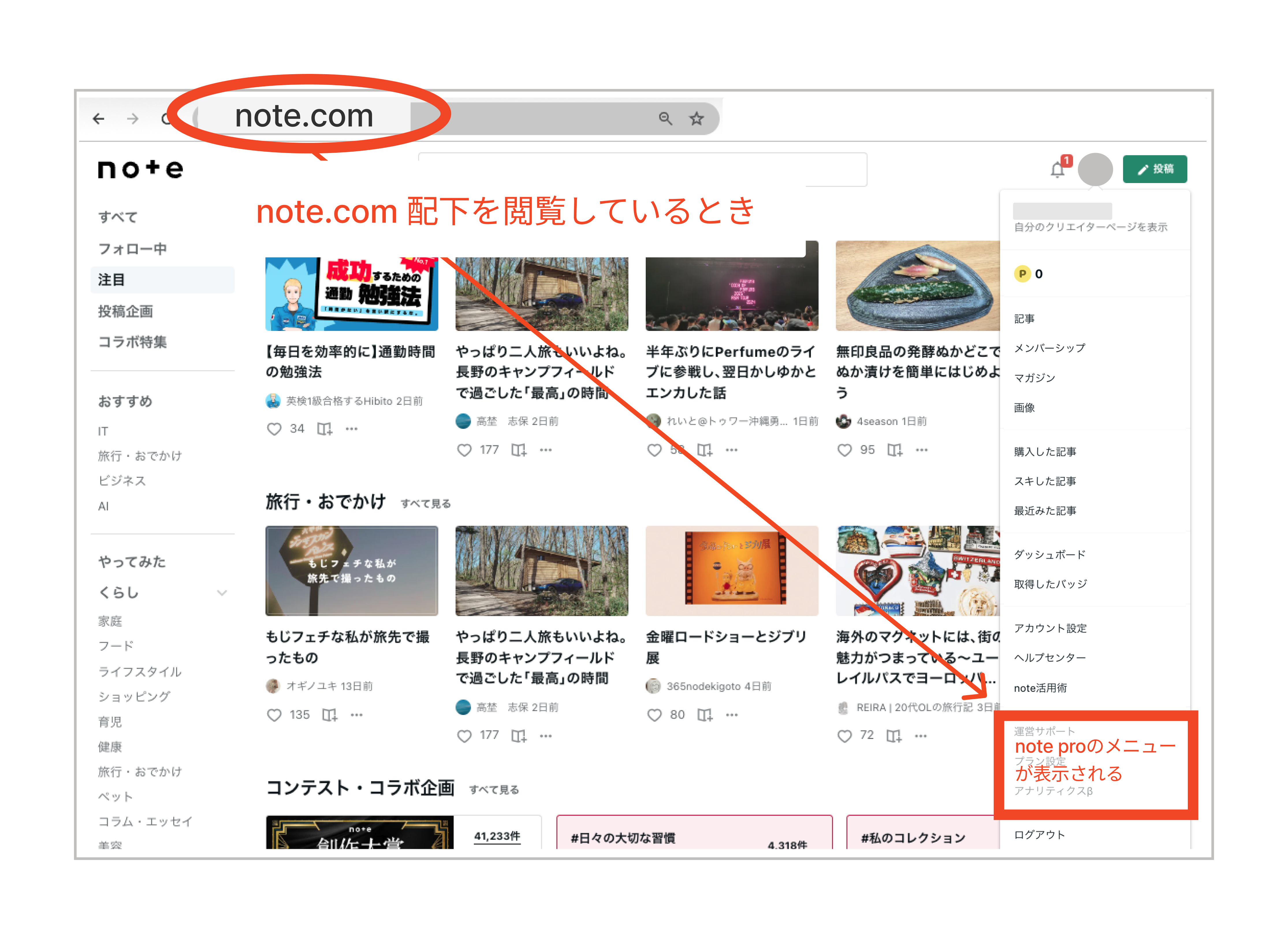Image resolution: width=1288 pixels, height=934 pixels.
Task: Click the note logo
Action: [140, 169]
